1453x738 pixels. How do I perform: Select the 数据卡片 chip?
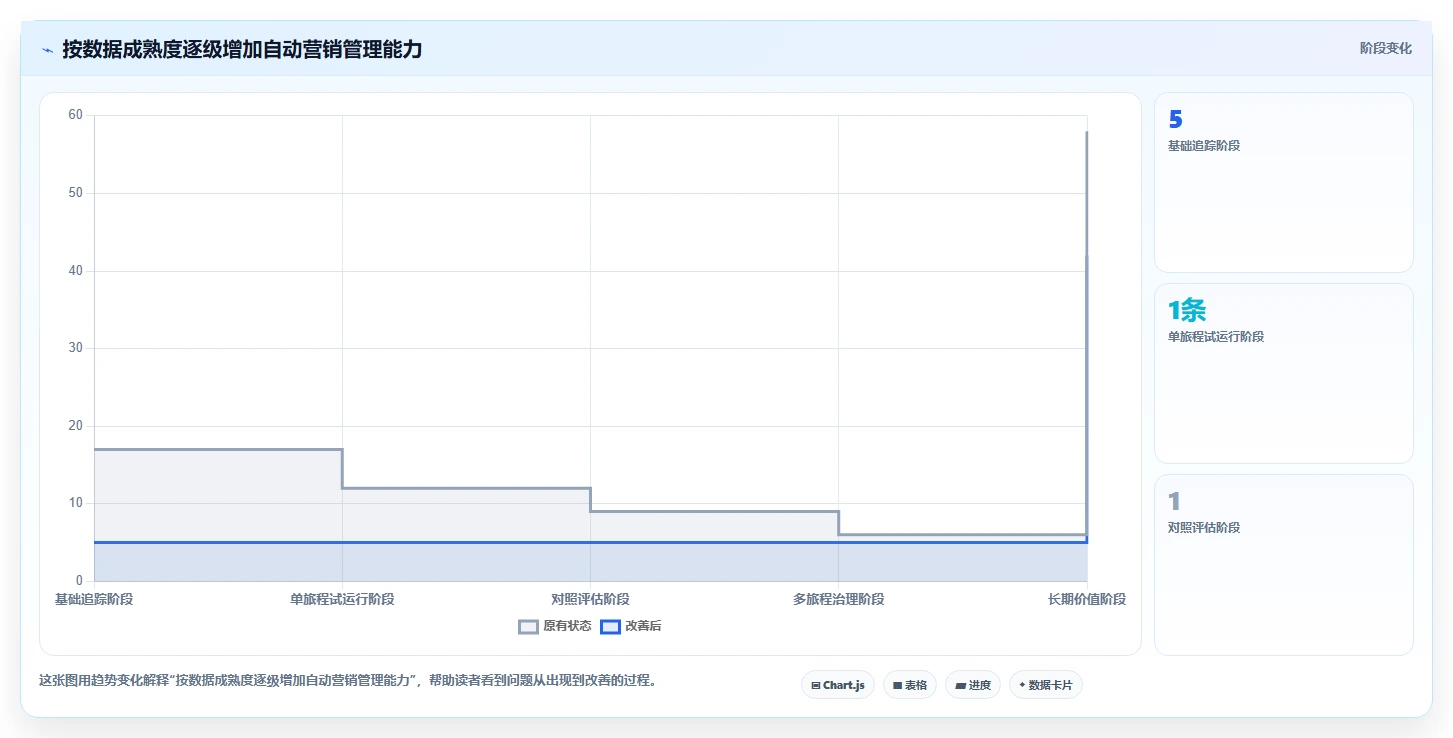[1046, 685]
